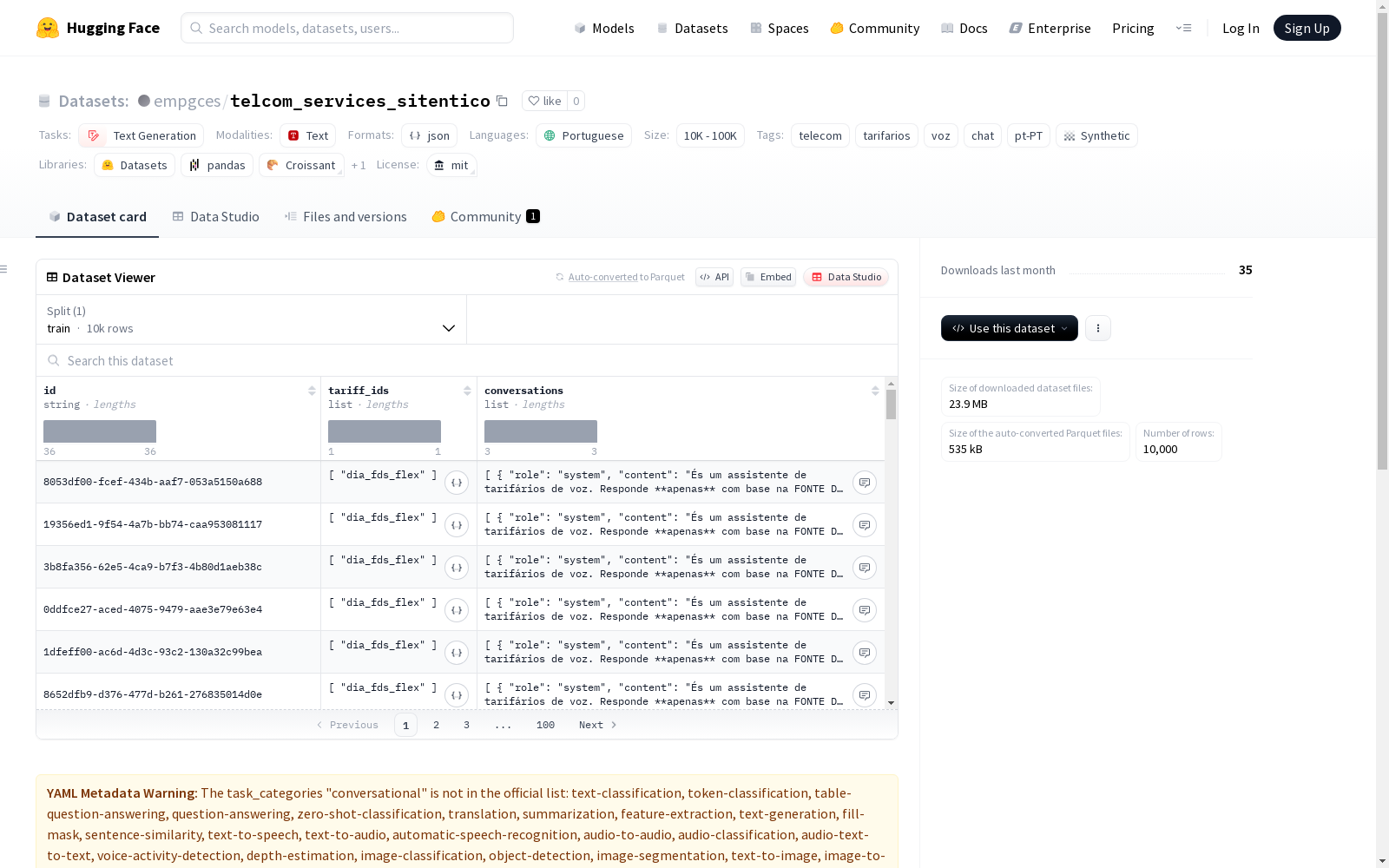Open conversation viewer for row 3b8fa356
The width and height of the screenshot is (1389, 868).
pyautogui.click(x=865, y=568)
